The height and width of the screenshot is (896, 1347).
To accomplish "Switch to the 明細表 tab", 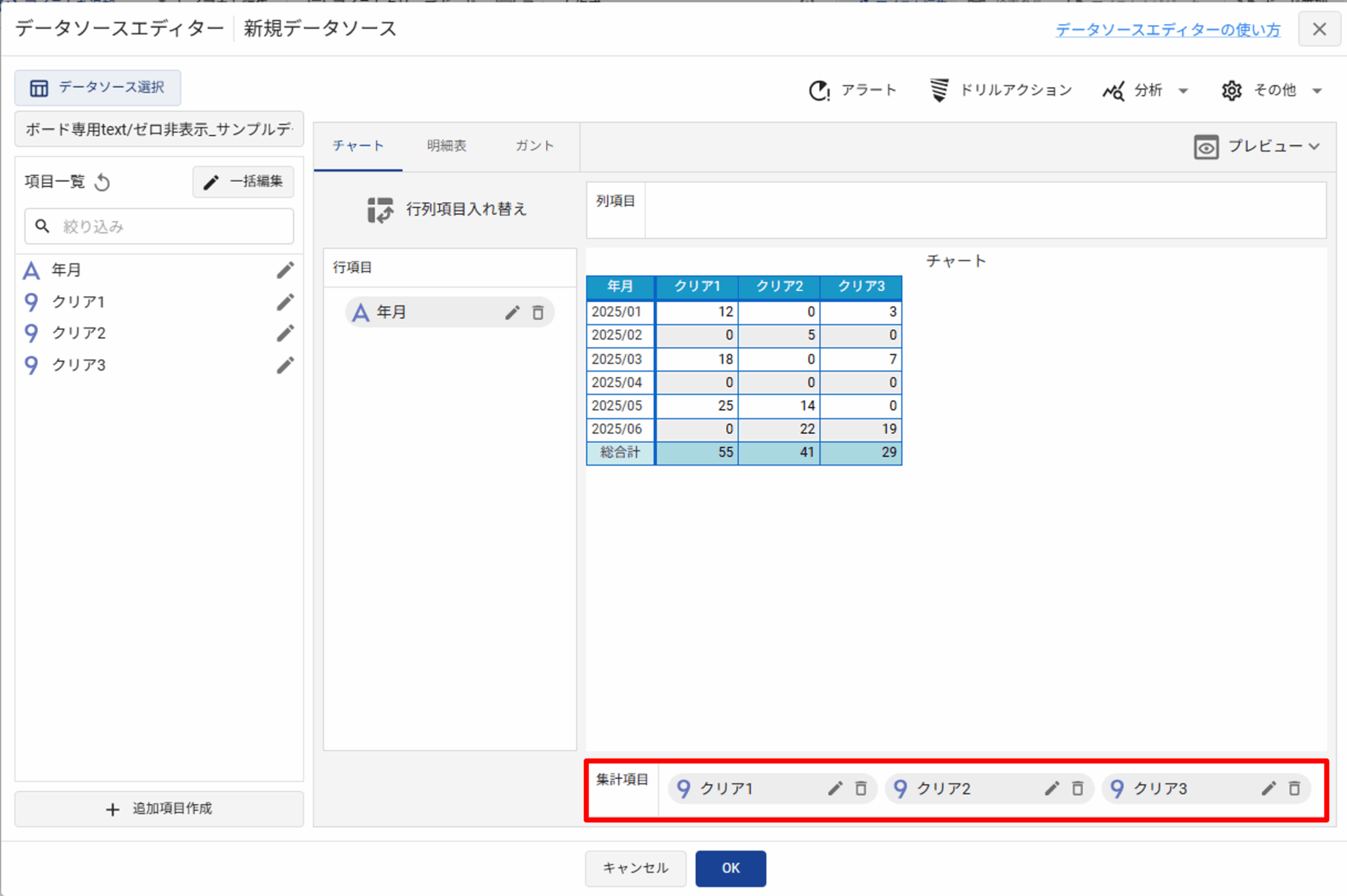I will (446, 146).
